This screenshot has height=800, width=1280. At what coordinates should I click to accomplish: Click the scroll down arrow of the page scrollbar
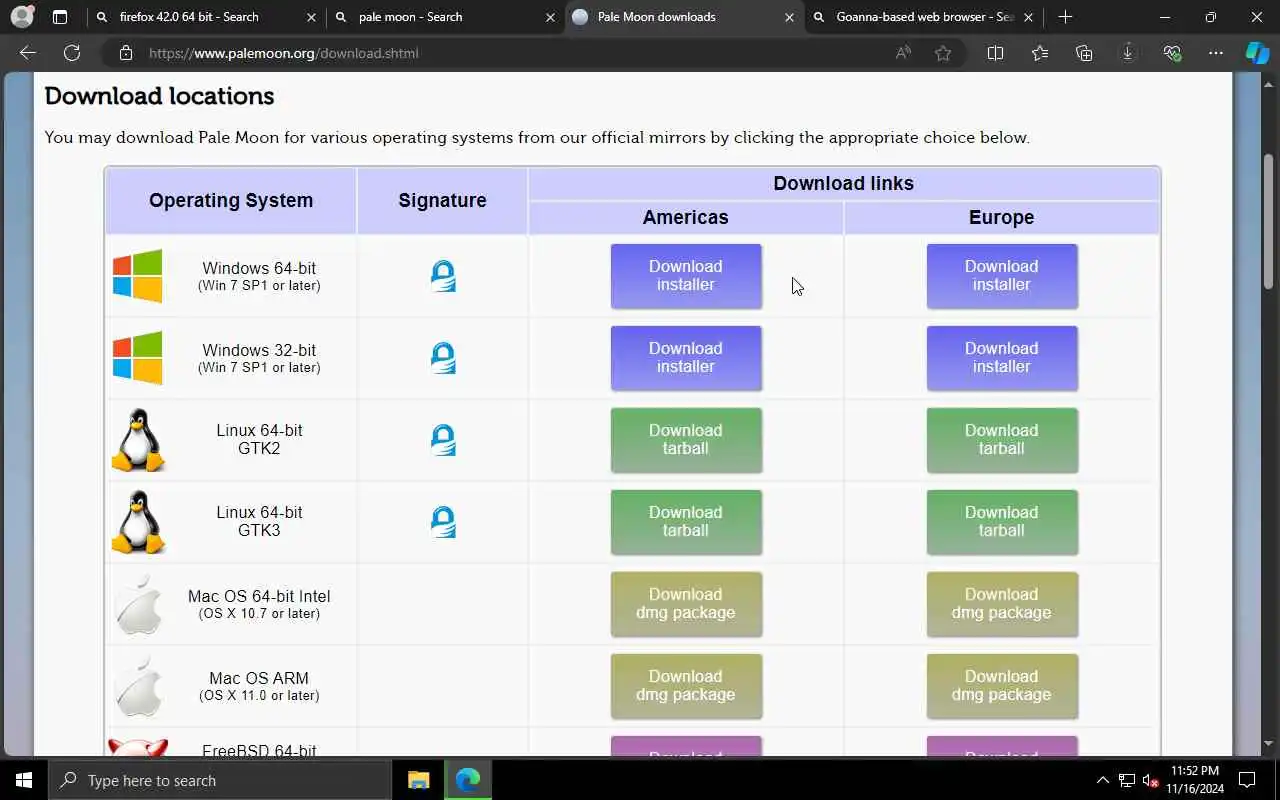(1270, 744)
